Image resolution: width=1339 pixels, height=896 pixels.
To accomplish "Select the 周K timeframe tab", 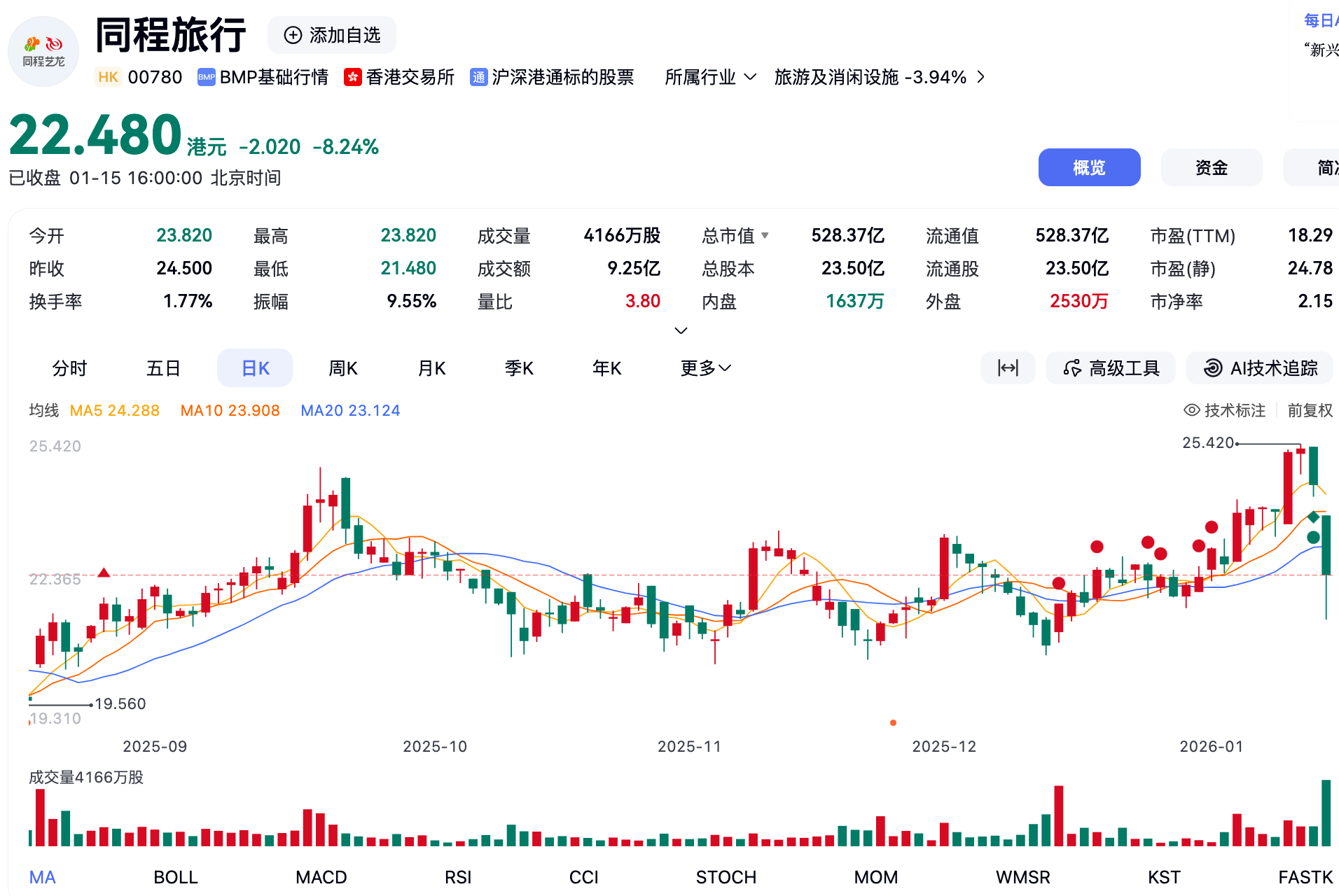I will pyautogui.click(x=342, y=367).
